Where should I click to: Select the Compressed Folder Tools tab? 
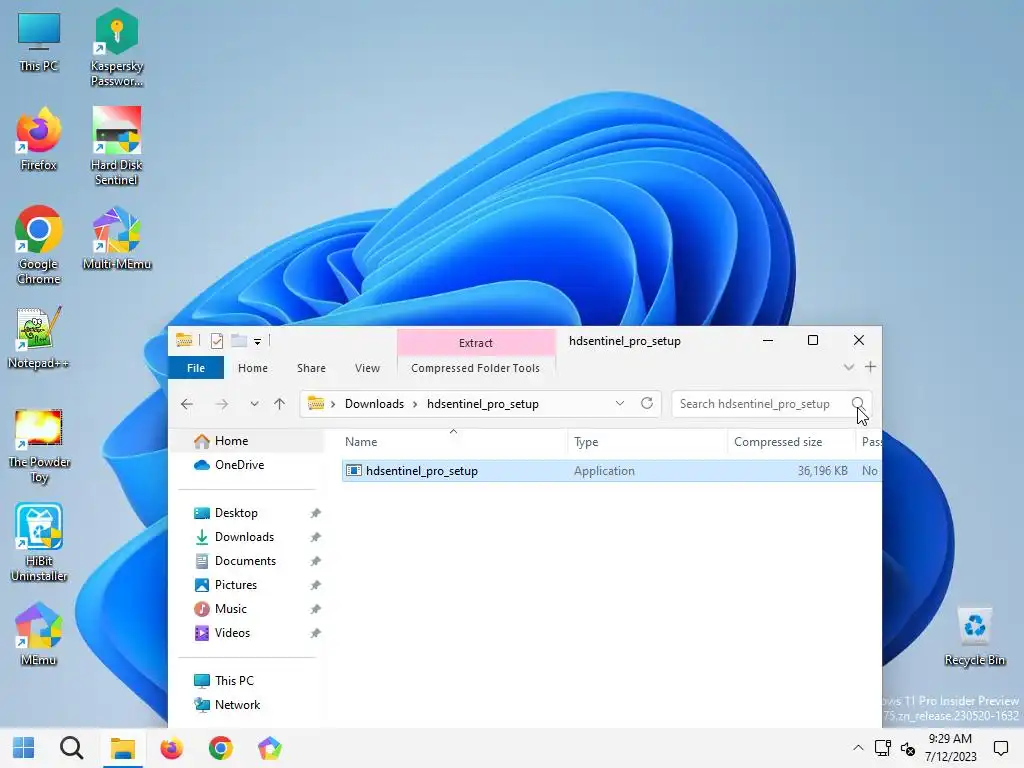(475, 368)
